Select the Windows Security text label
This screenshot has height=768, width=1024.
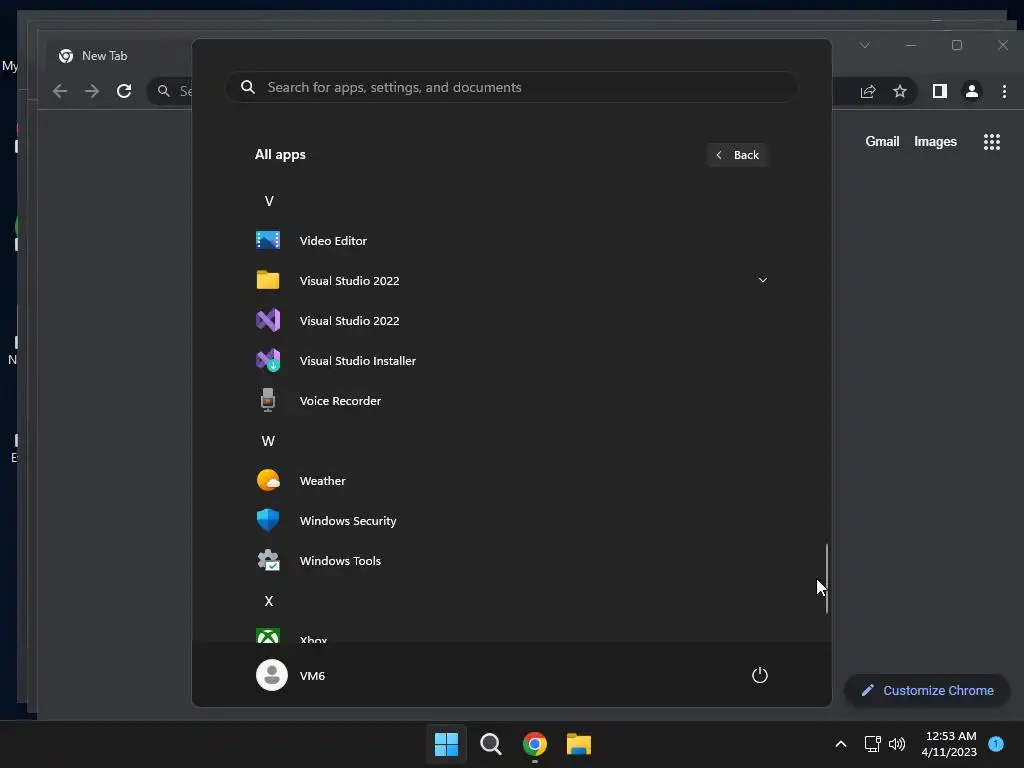point(348,520)
